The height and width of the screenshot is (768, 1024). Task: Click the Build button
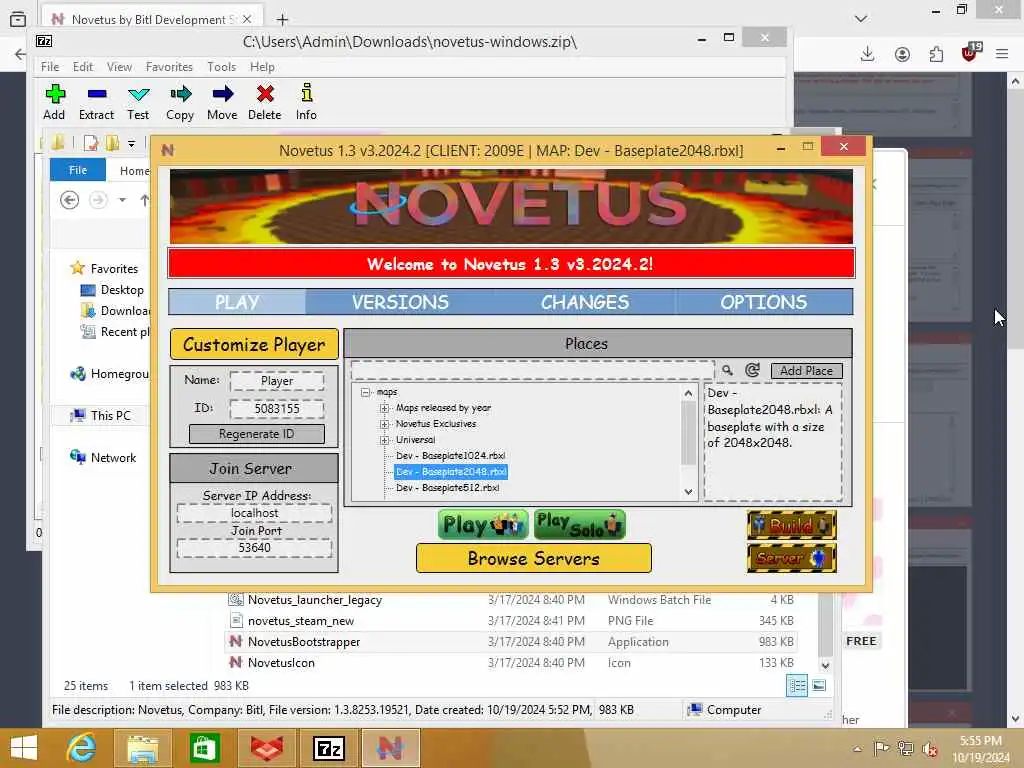coord(792,525)
